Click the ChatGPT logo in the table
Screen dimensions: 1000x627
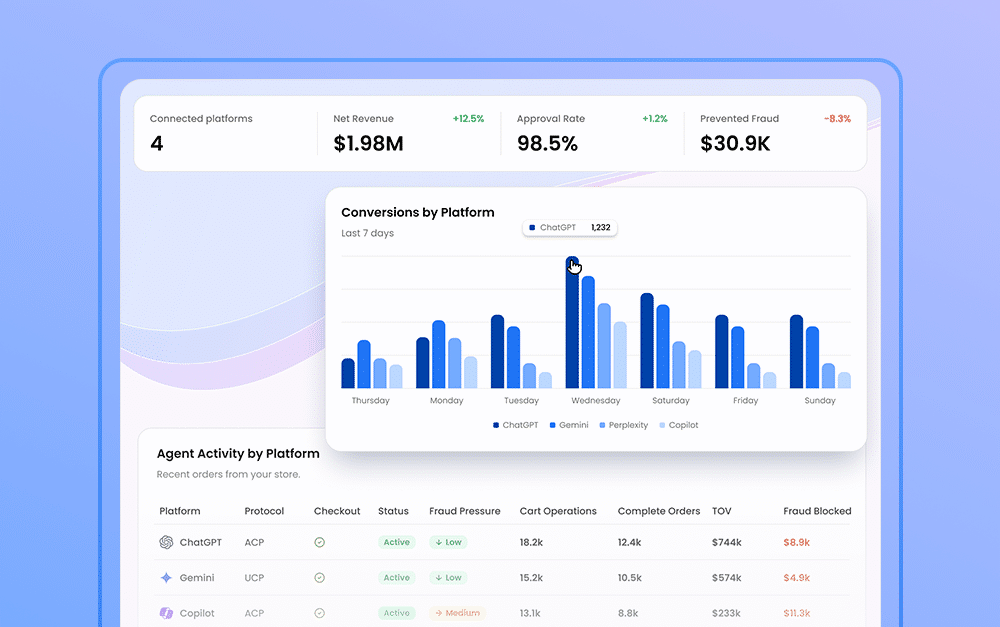(x=166, y=542)
